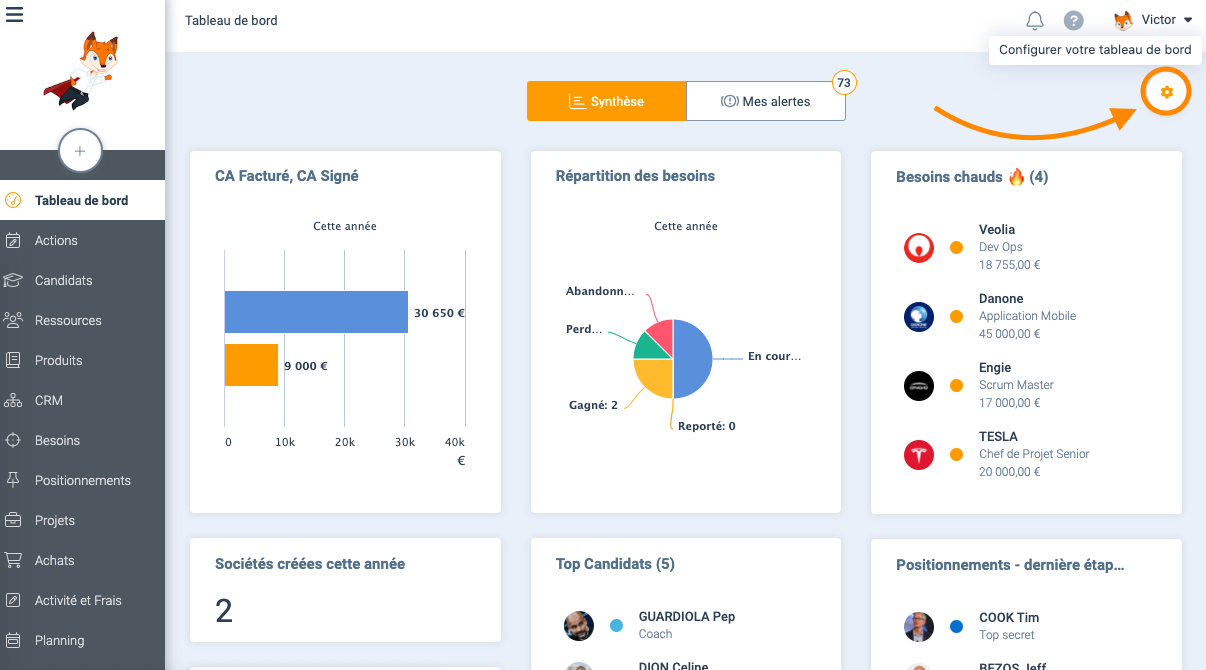Click the Répartition des besoins heading

click(x=635, y=176)
